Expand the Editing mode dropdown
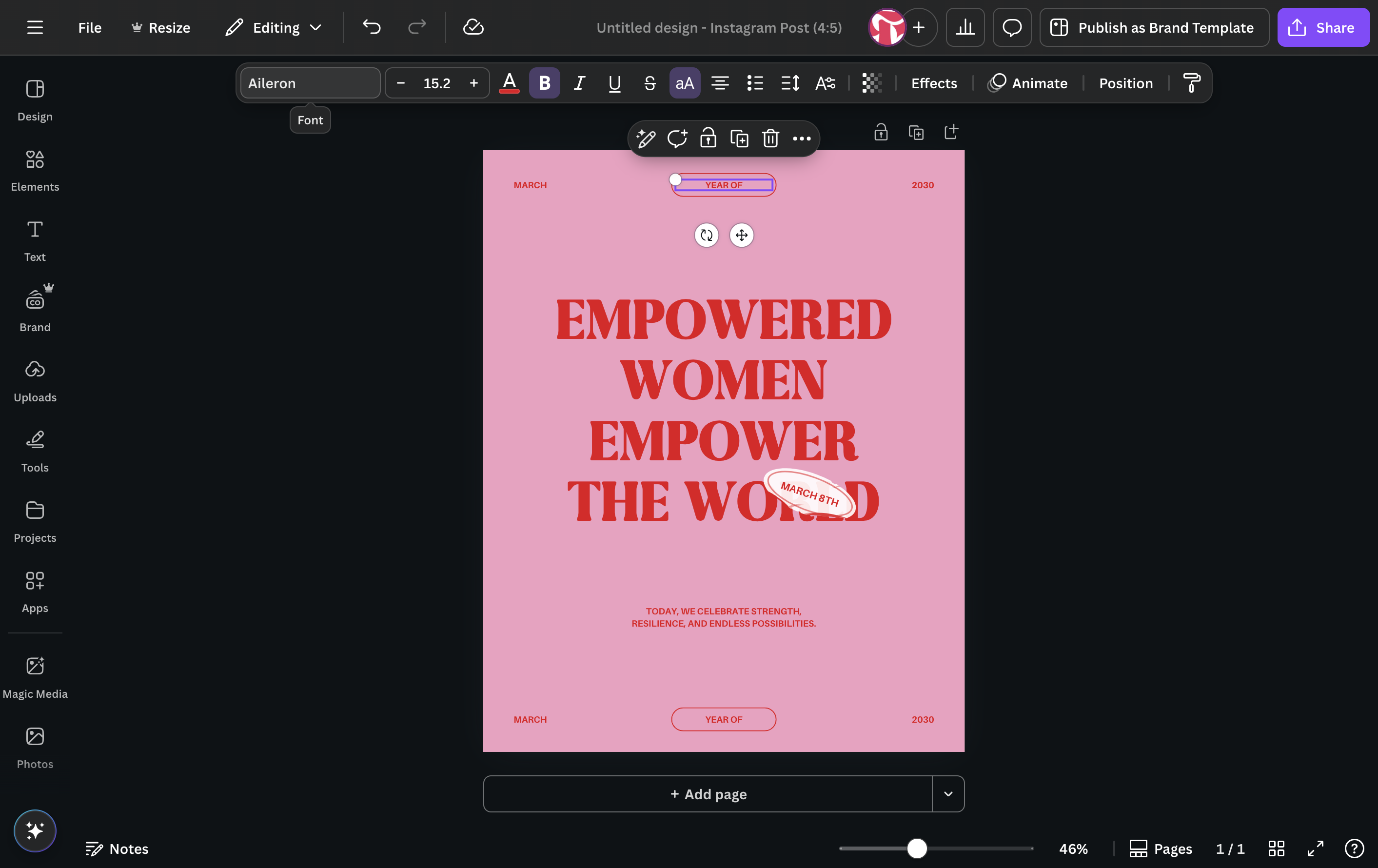 (274, 27)
